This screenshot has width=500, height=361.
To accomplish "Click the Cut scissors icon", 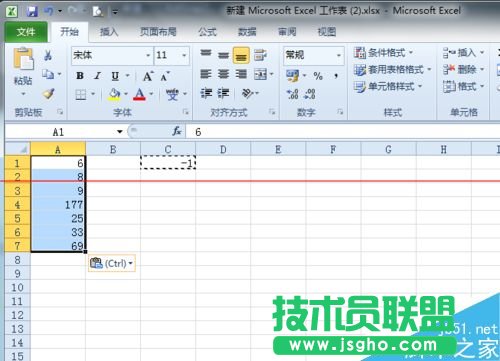I will (x=48, y=55).
